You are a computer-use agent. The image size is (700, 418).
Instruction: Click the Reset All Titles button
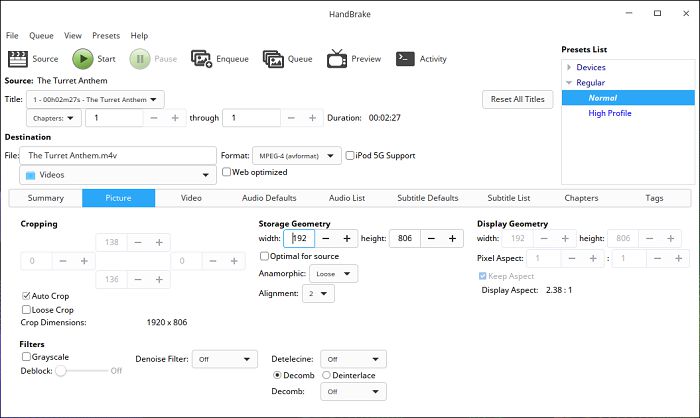(x=517, y=99)
